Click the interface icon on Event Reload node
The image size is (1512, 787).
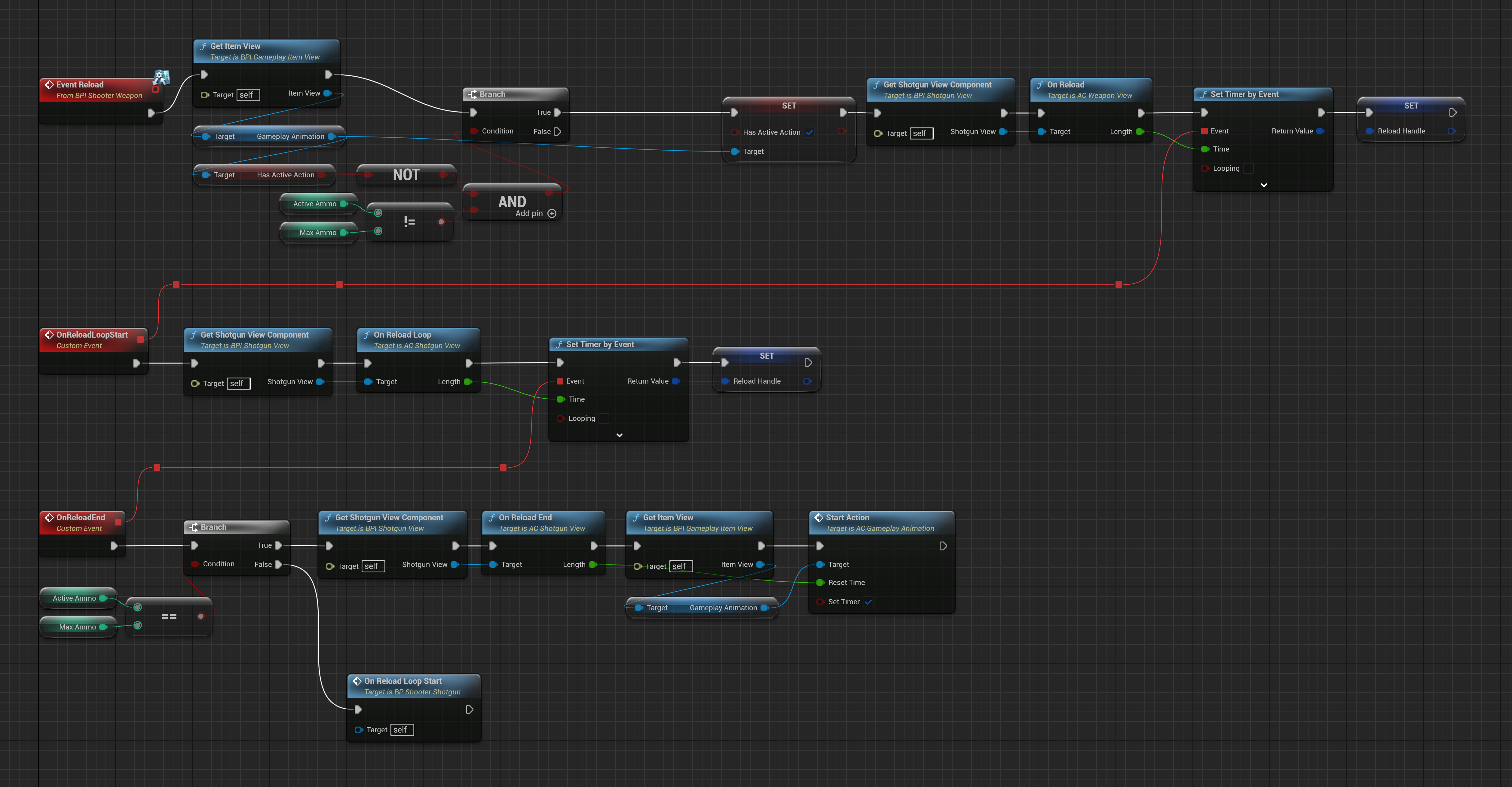click(161, 77)
